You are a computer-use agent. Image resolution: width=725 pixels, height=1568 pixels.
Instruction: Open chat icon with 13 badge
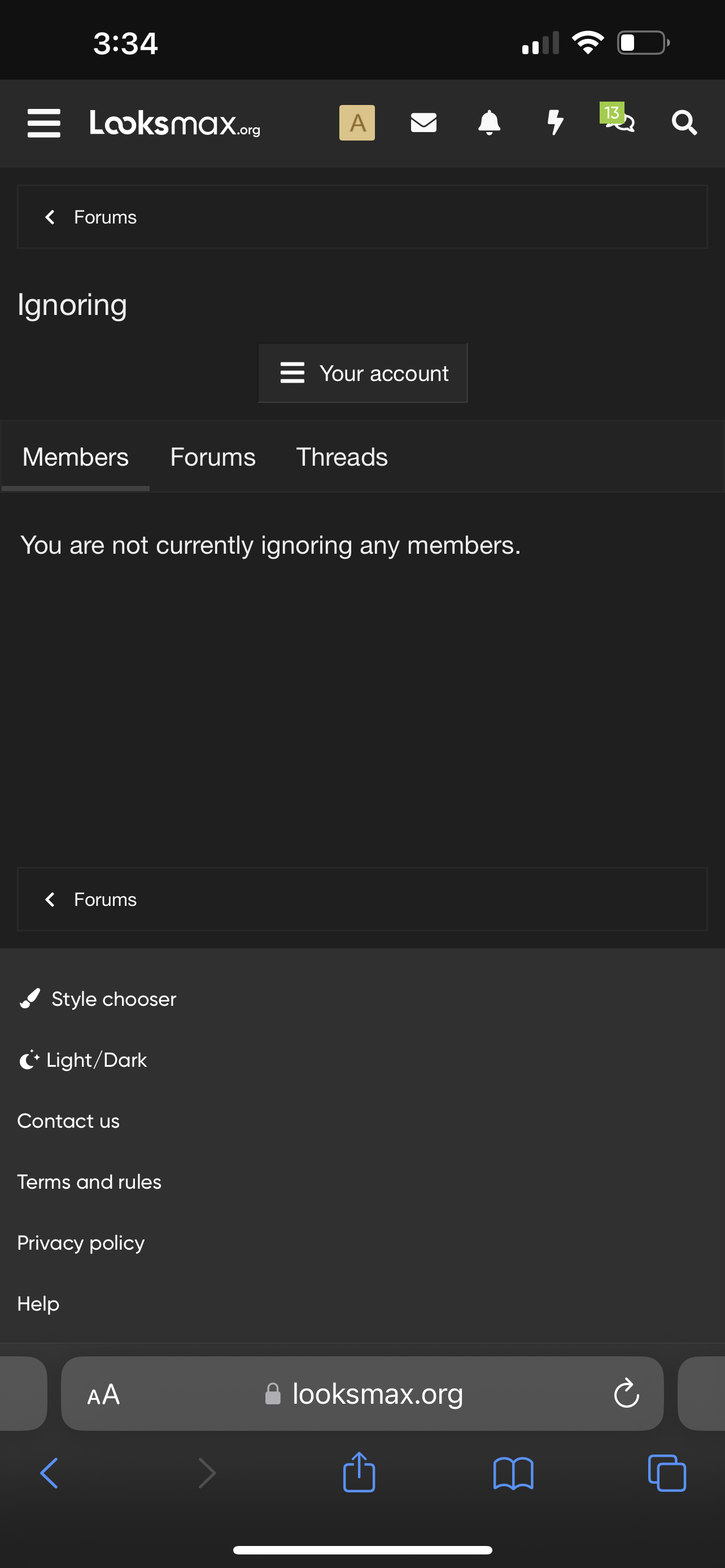point(617,118)
